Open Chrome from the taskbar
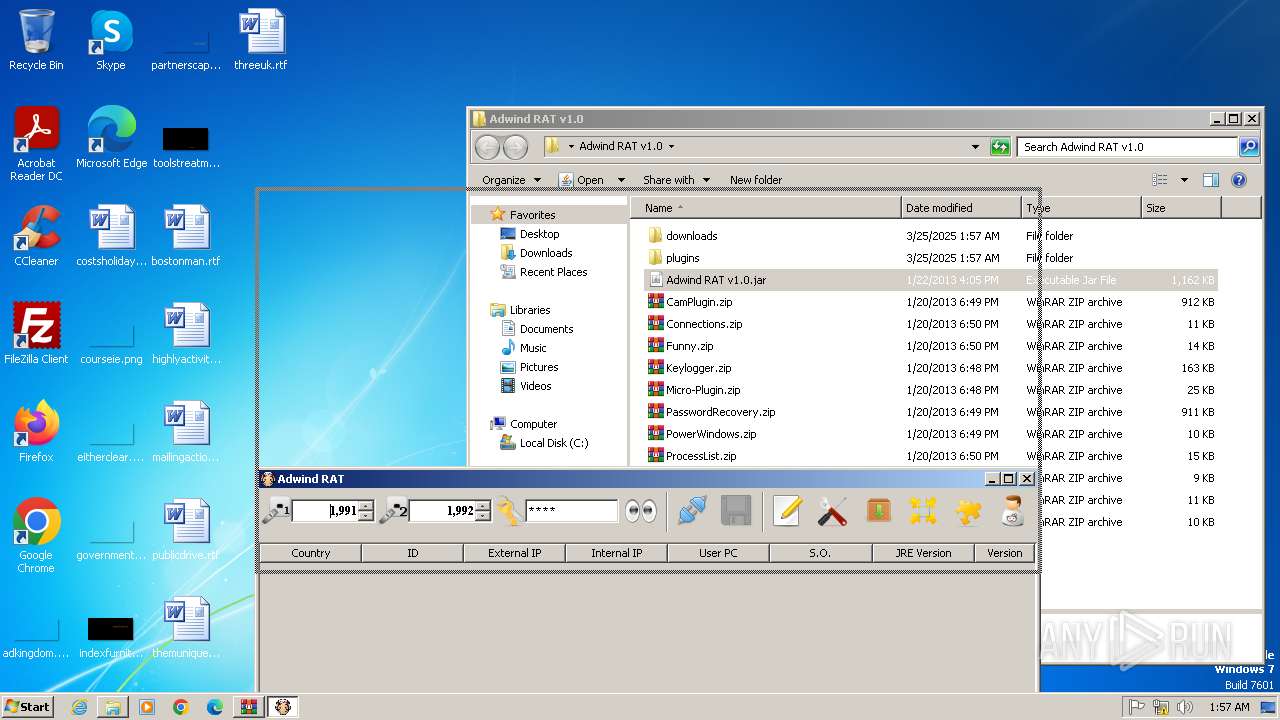Screen dimensions: 1280x720 (181, 707)
